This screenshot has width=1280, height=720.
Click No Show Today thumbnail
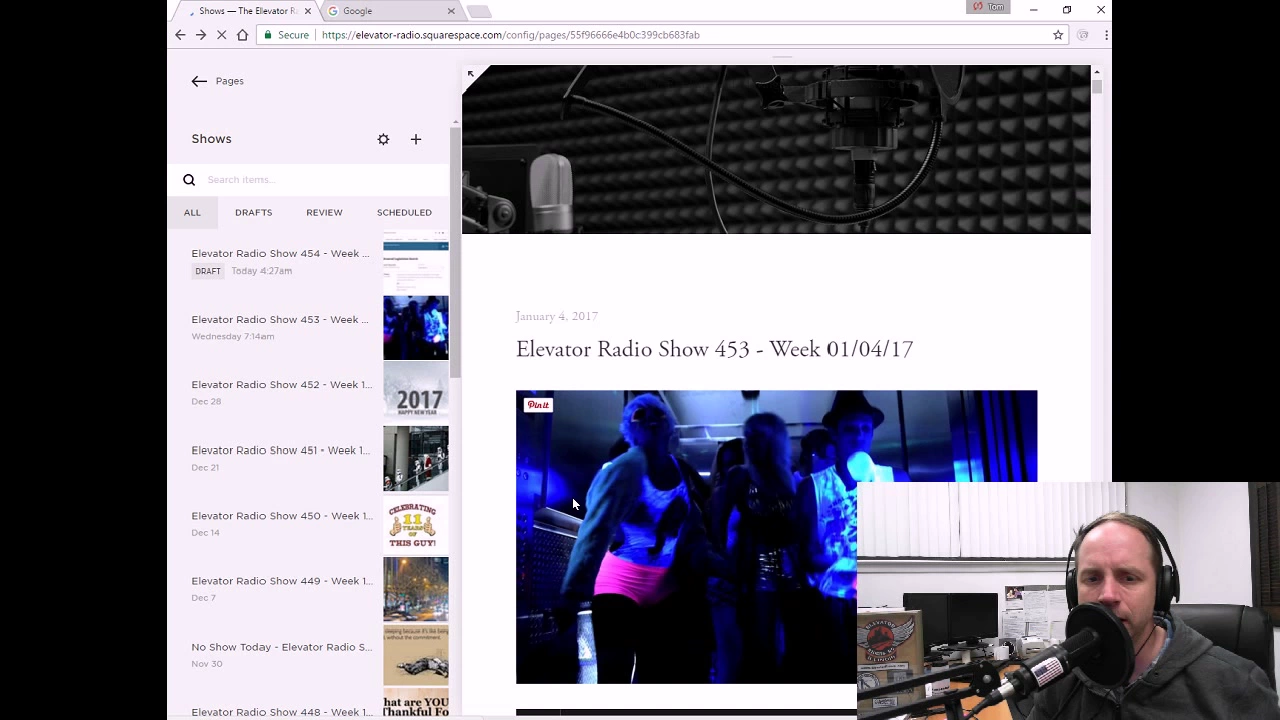[x=416, y=655]
